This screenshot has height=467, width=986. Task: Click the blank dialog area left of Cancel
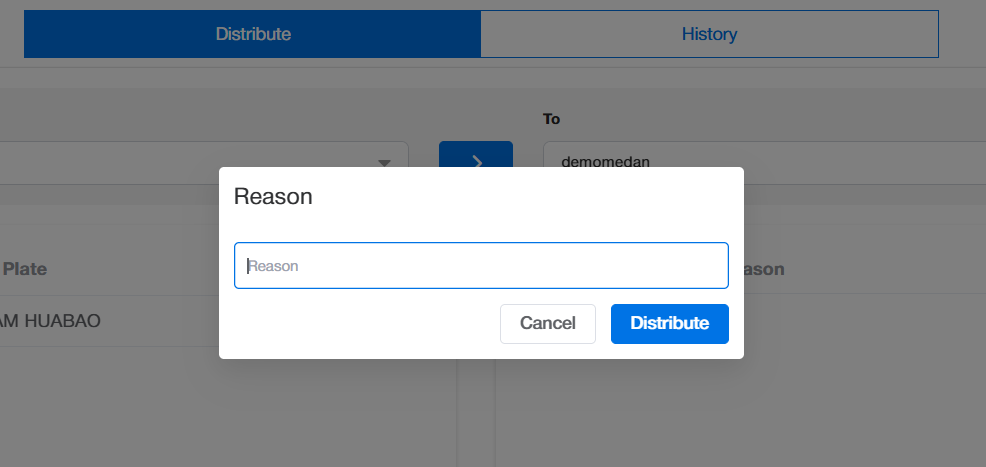360,324
